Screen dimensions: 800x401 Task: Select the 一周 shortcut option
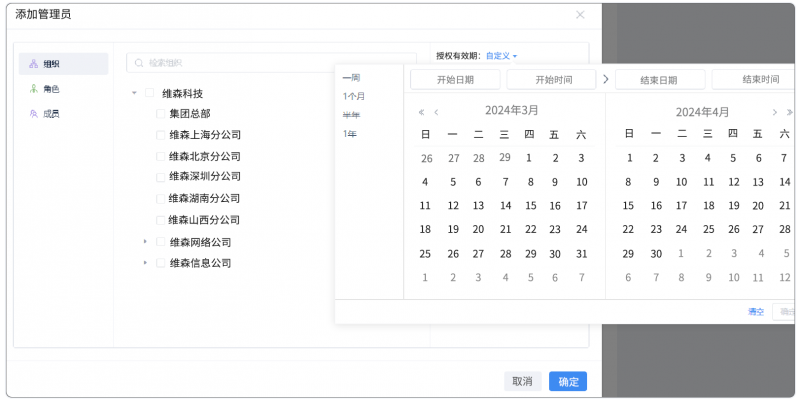tap(351, 78)
